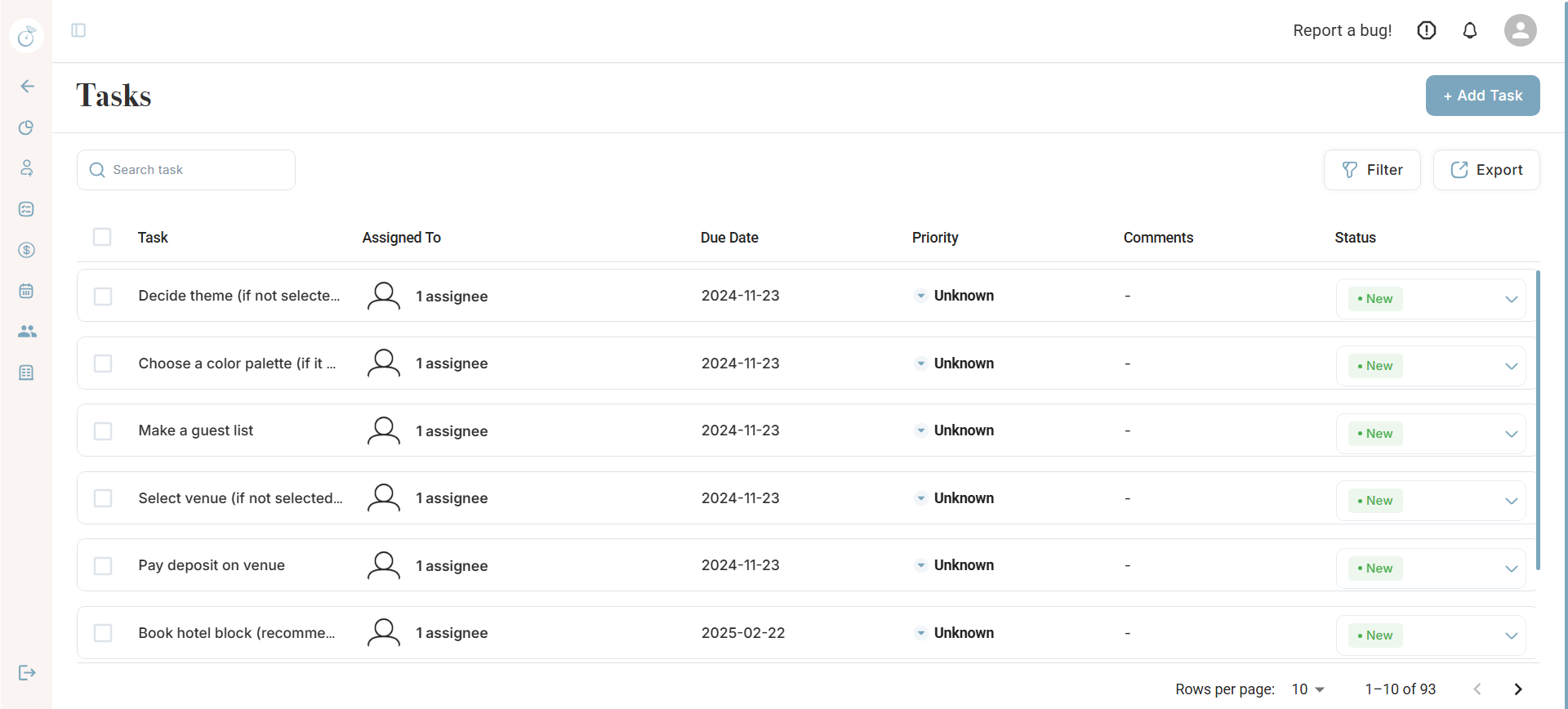The image size is (1568, 709).
Task: Click the Status column header
Action: pyautogui.click(x=1355, y=238)
